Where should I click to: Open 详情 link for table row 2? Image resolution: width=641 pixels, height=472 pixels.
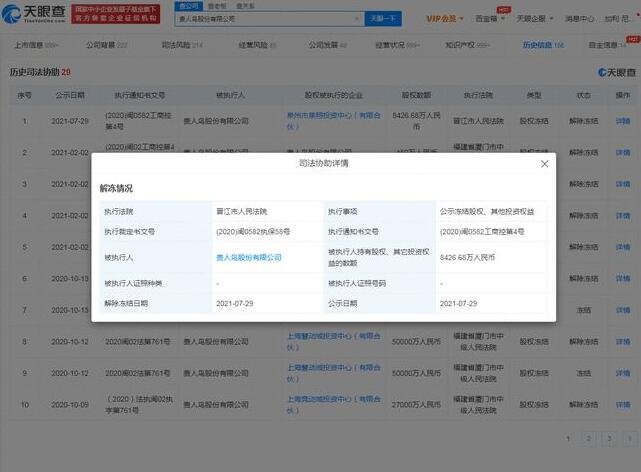[623, 152]
